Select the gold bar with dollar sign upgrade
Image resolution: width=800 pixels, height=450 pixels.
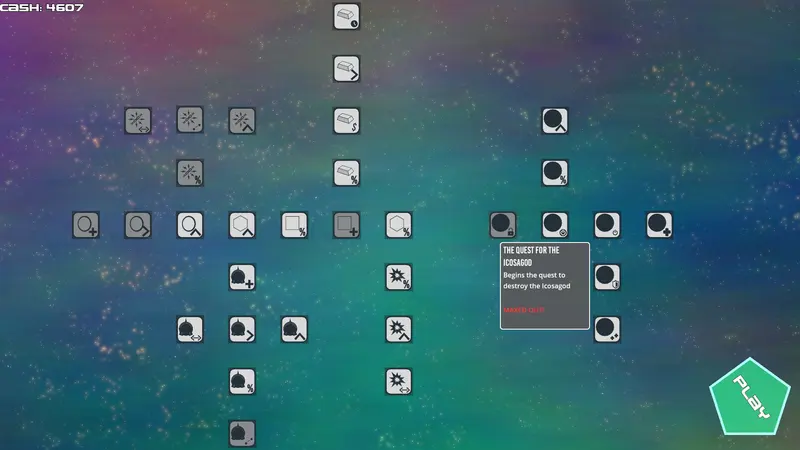pos(346,121)
